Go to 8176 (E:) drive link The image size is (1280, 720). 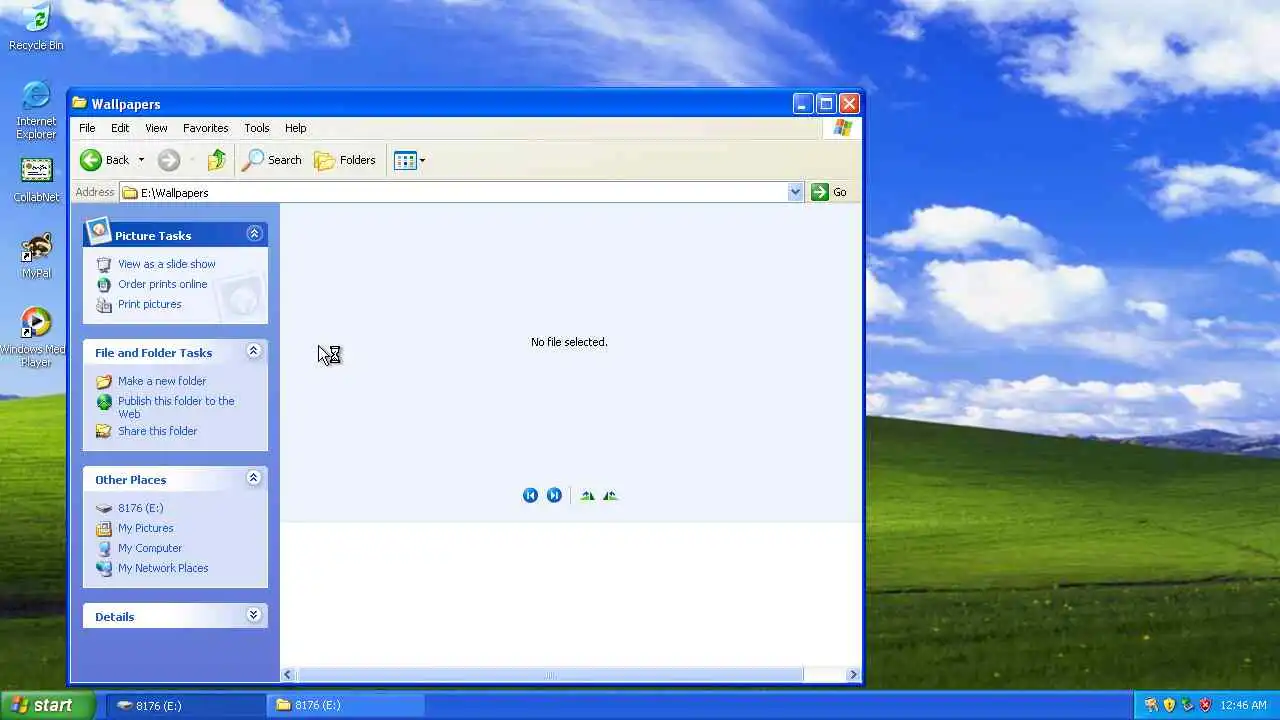tap(140, 508)
